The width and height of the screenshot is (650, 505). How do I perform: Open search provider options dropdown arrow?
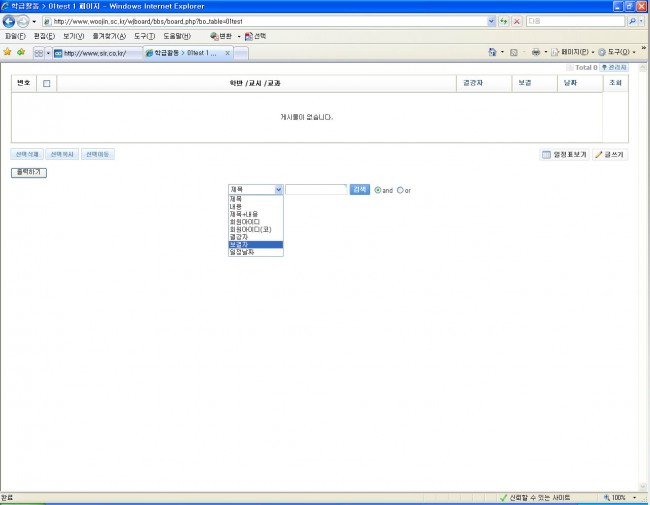[x=642, y=21]
